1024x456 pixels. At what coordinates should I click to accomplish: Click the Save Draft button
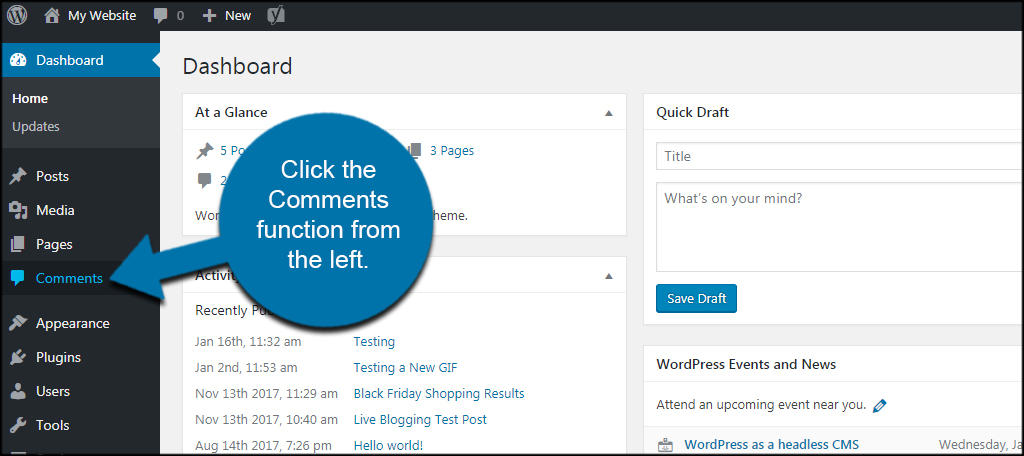pos(696,299)
